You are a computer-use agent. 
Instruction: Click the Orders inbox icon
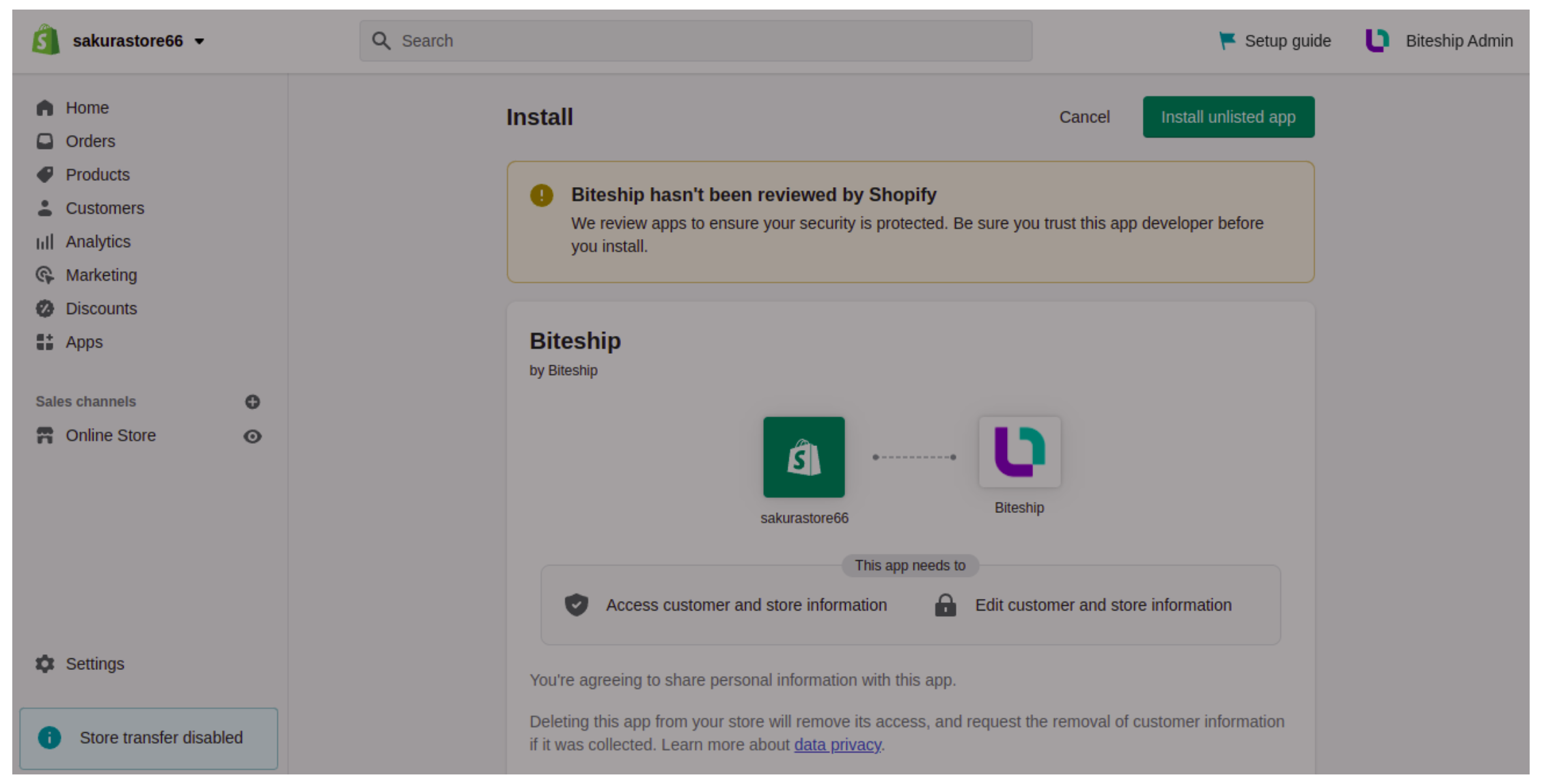(44, 141)
